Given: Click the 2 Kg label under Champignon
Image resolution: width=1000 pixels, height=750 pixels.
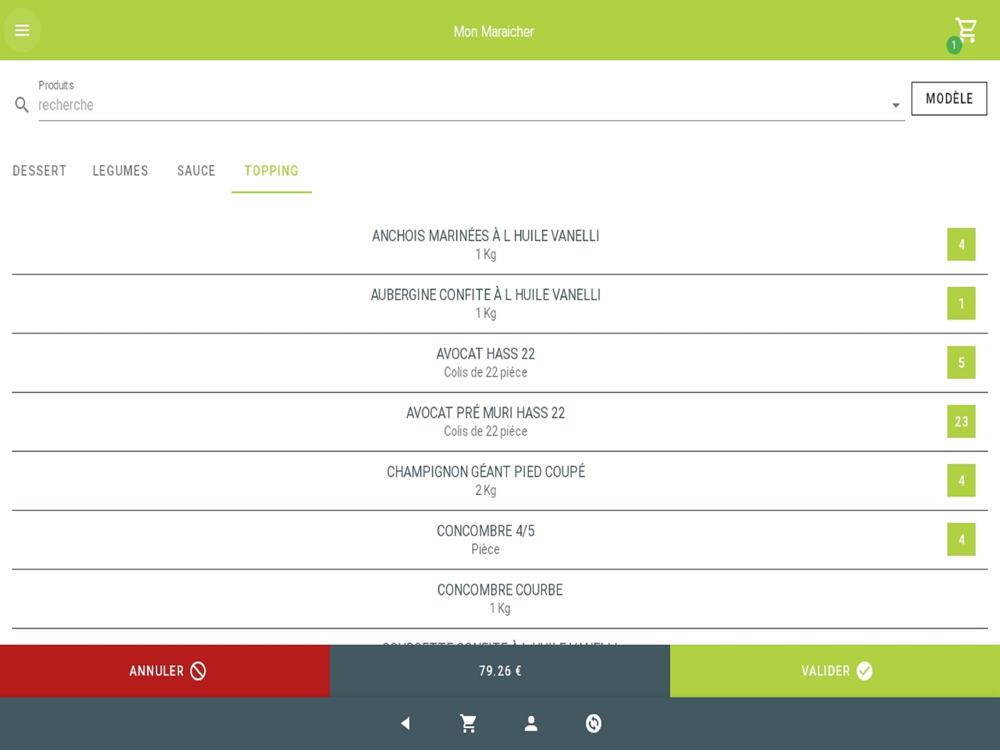Looking at the screenshot, I should (x=485, y=490).
